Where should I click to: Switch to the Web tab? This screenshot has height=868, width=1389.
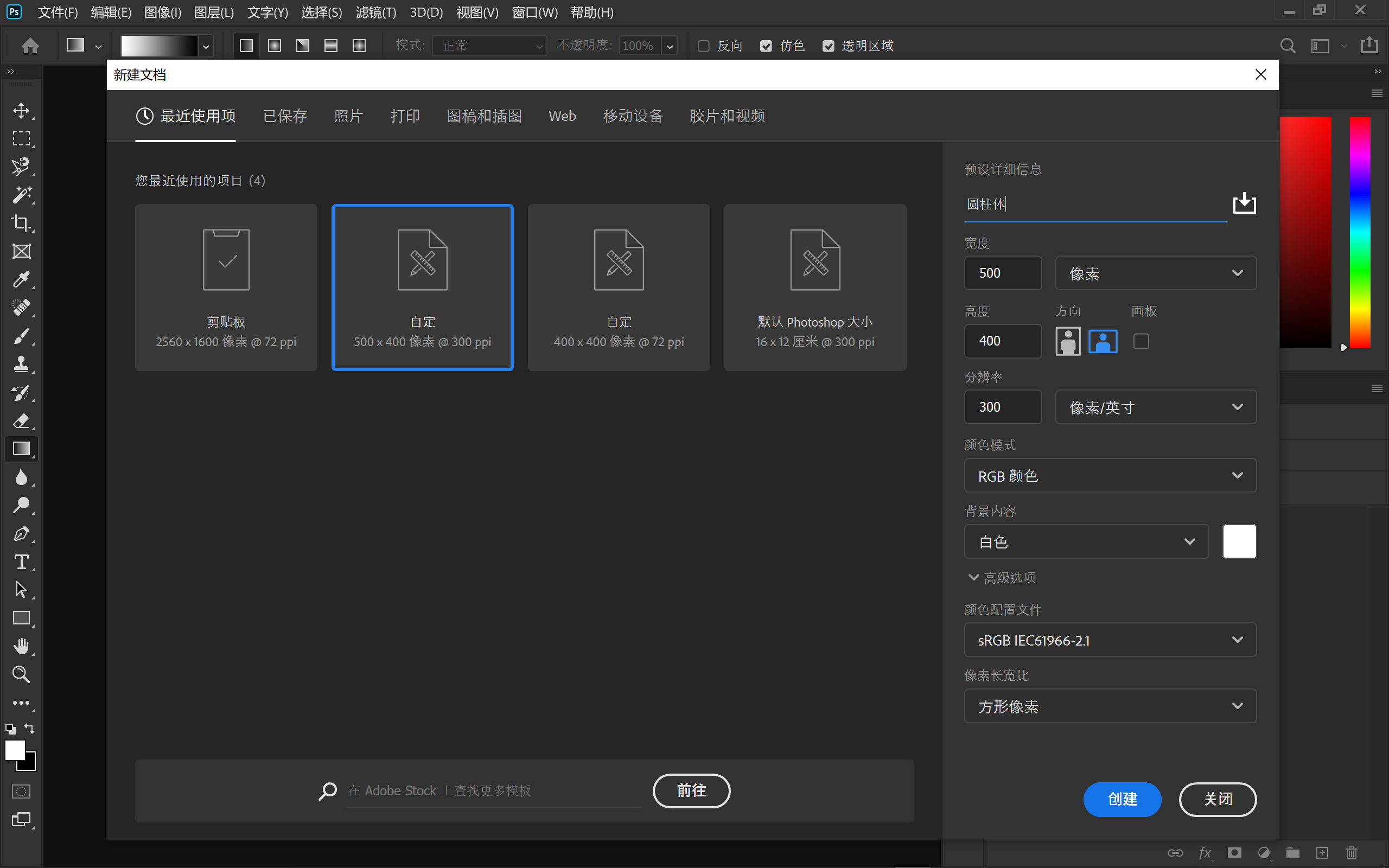coord(562,116)
